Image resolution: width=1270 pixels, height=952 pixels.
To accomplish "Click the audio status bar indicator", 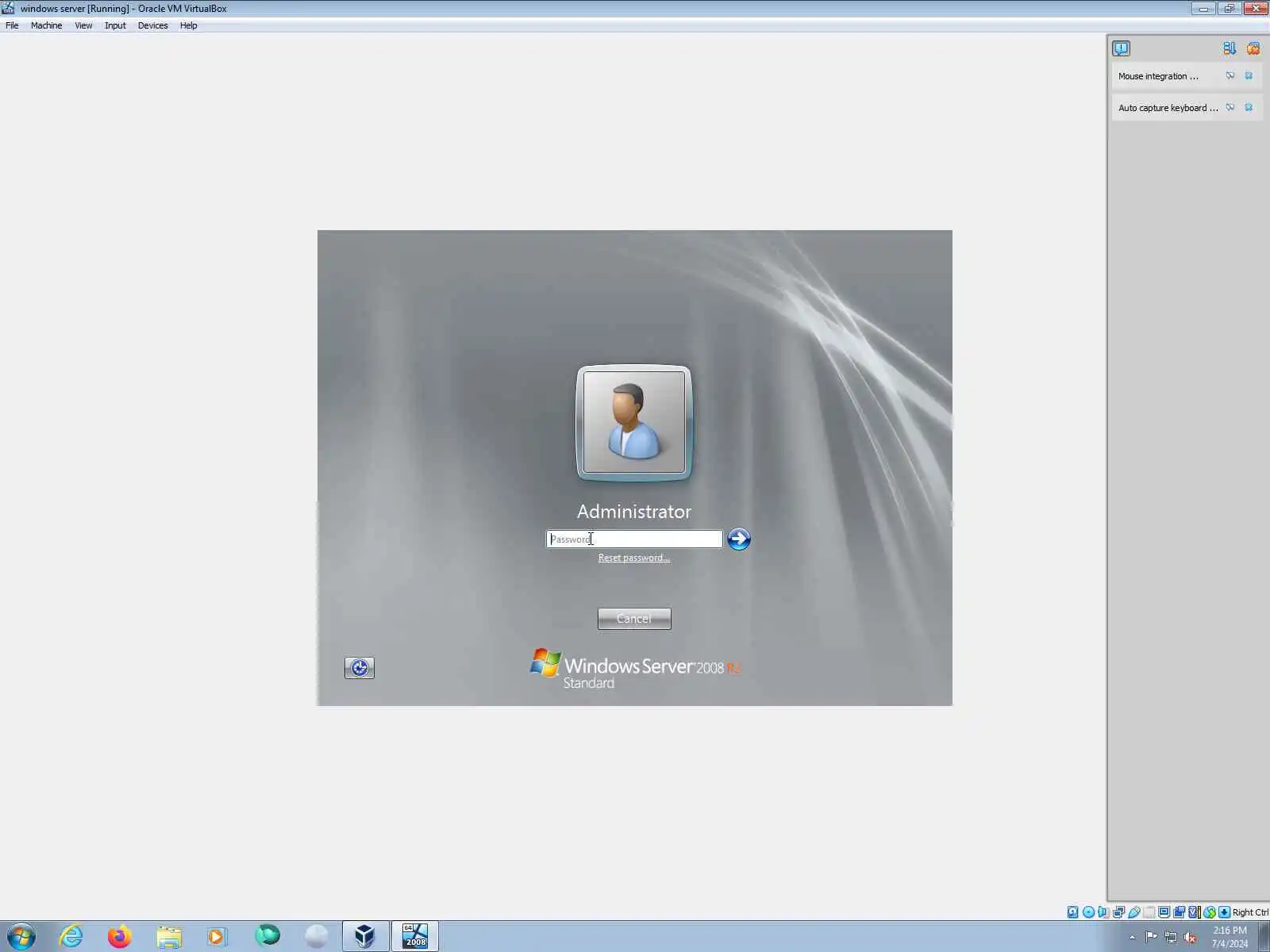I will (1103, 912).
